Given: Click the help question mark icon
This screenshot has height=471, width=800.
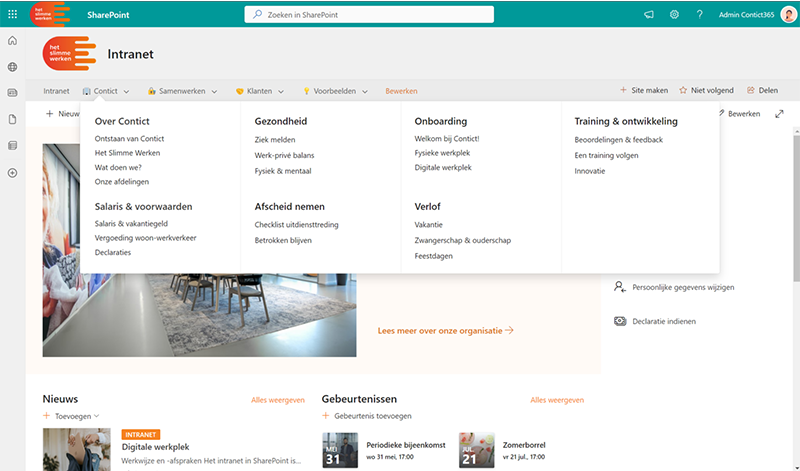Looking at the screenshot, I should coord(699,14).
